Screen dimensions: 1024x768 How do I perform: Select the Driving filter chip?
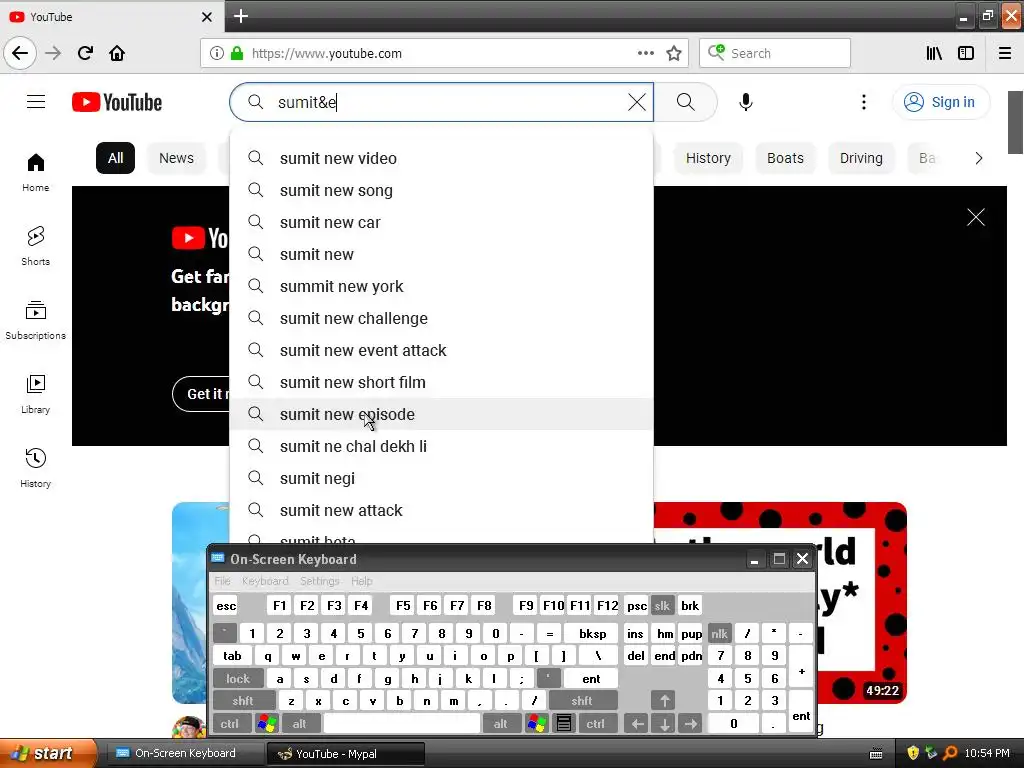coord(861,158)
